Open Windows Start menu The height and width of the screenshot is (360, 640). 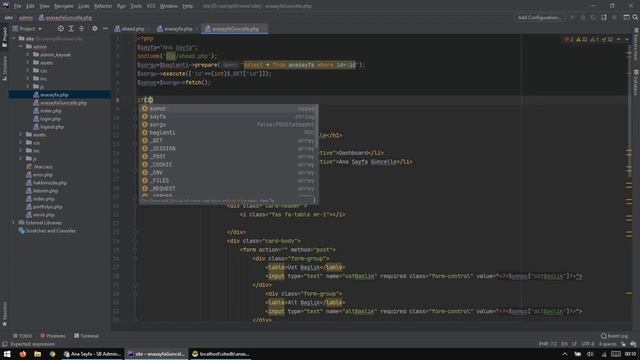(7, 354)
